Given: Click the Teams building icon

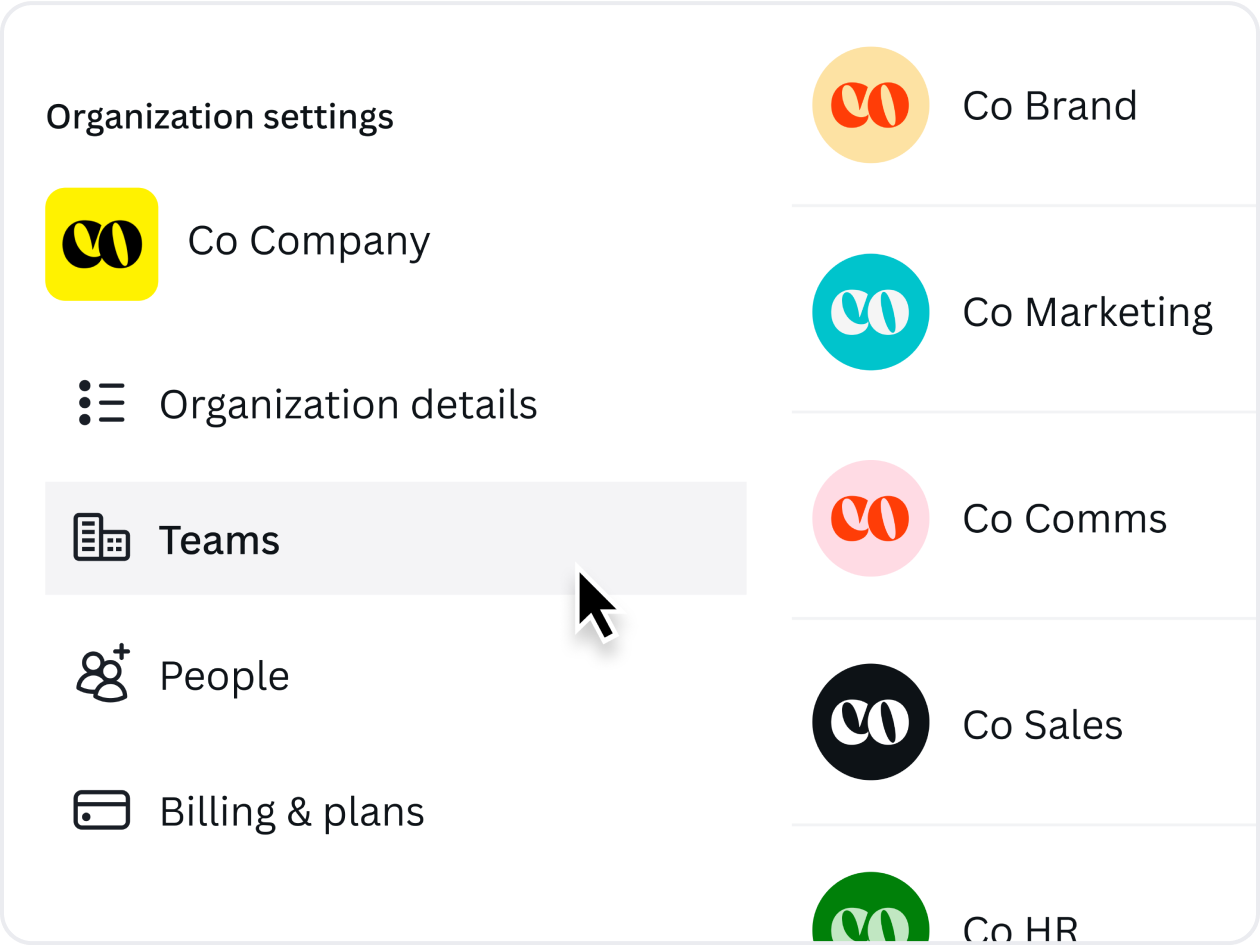Looking at the screenshot, I should tap(101, 538).
